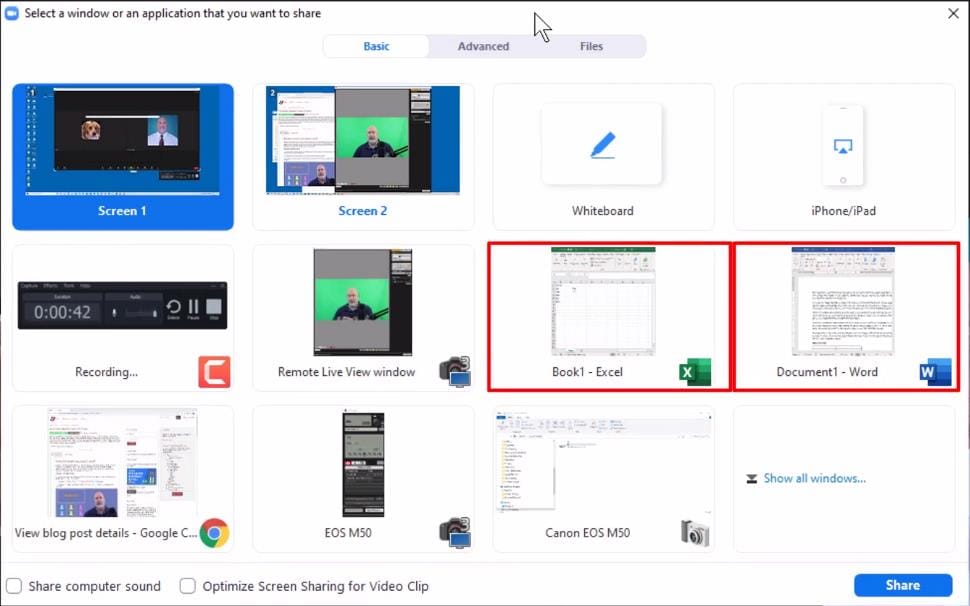970x606 pixels.
Task: Open the Files tab
Action: click(x=591, y=46)
